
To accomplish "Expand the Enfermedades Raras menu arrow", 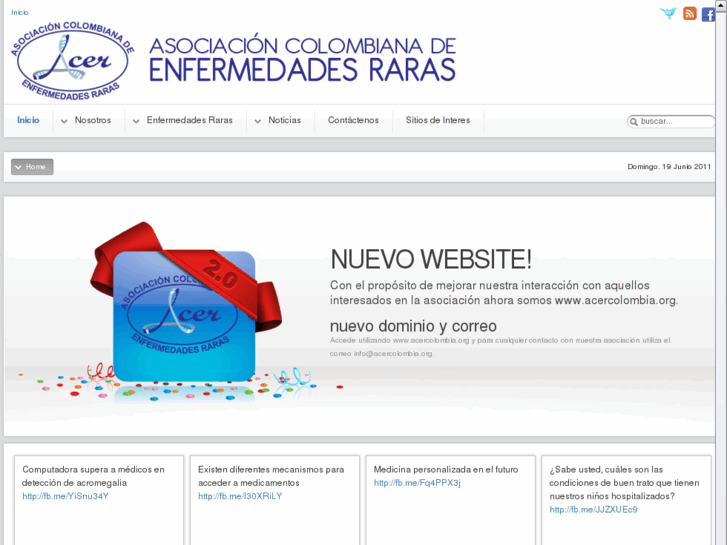I will coord(136,121).
